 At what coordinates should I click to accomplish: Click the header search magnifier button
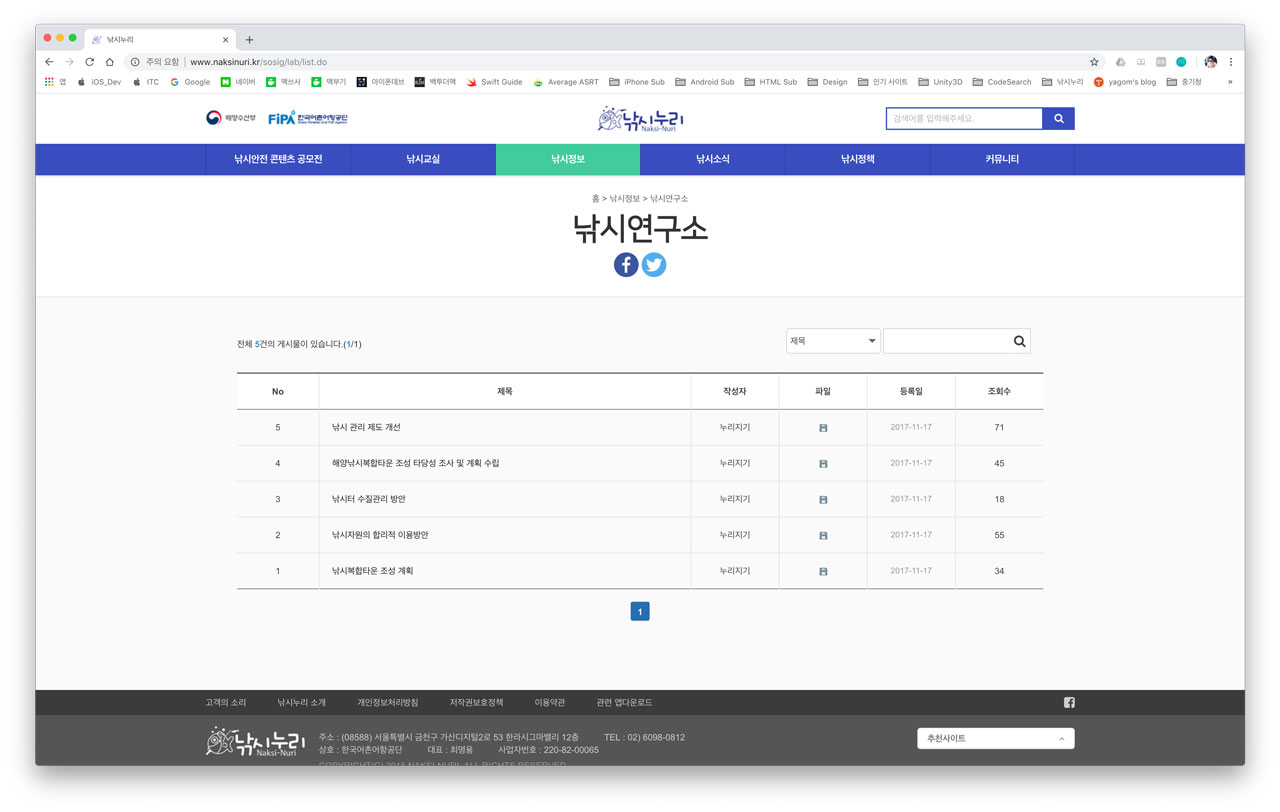(1058, 119)
